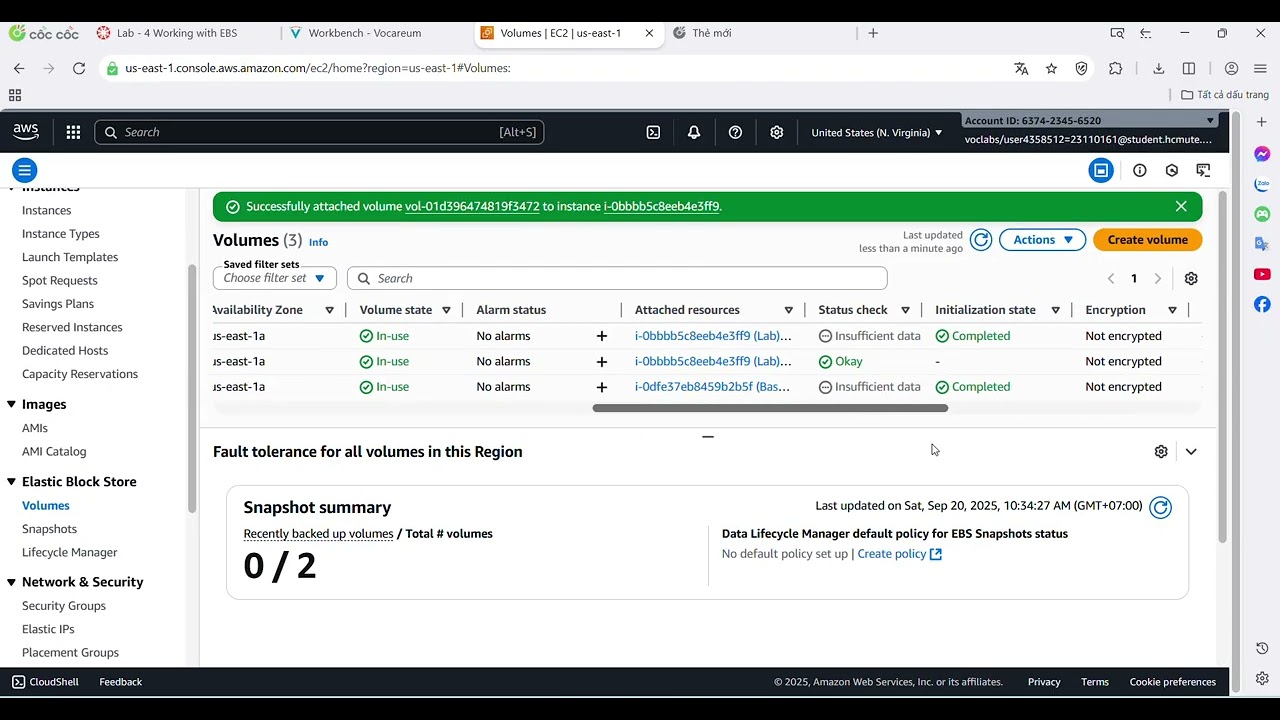Open Instances in the sidebar
The height and width of the screenshot is (720, 1280).
click(46, 210)
